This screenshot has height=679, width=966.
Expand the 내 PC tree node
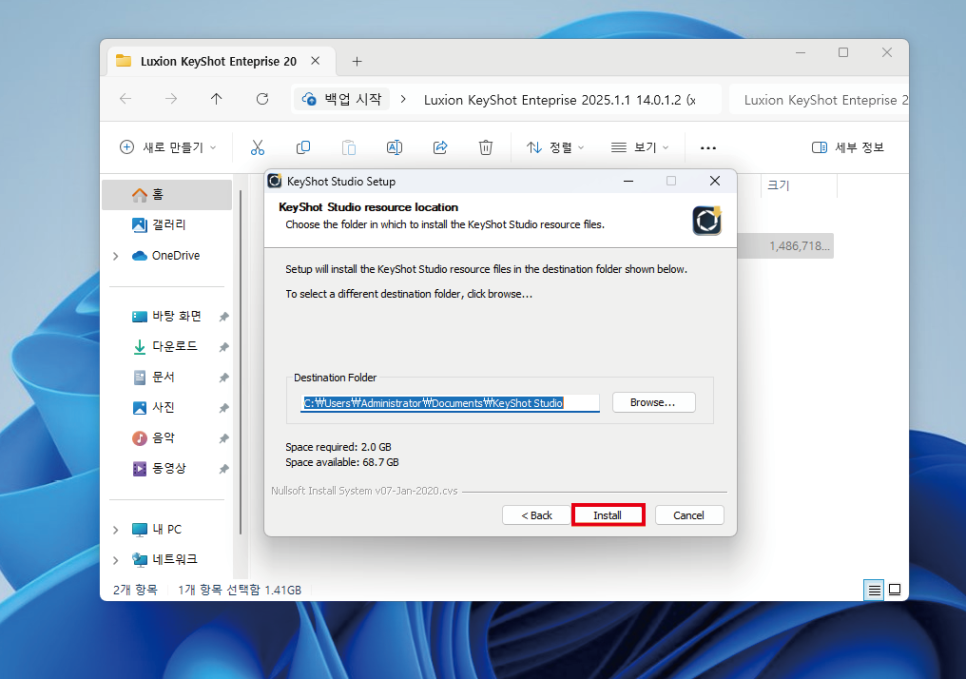click(x=116, y=529)
